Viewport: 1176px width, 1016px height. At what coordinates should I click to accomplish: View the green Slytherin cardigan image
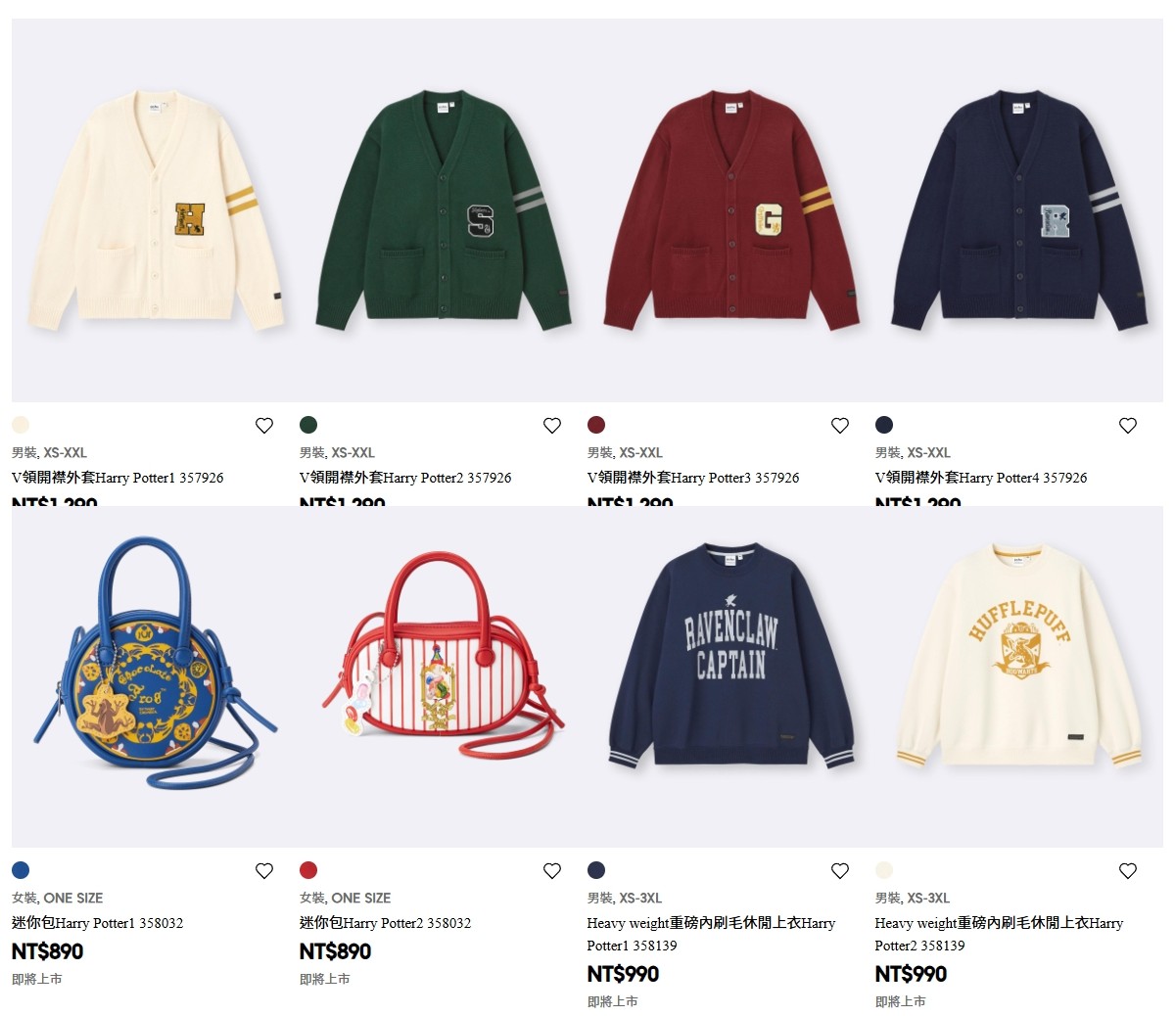(444, 210)
